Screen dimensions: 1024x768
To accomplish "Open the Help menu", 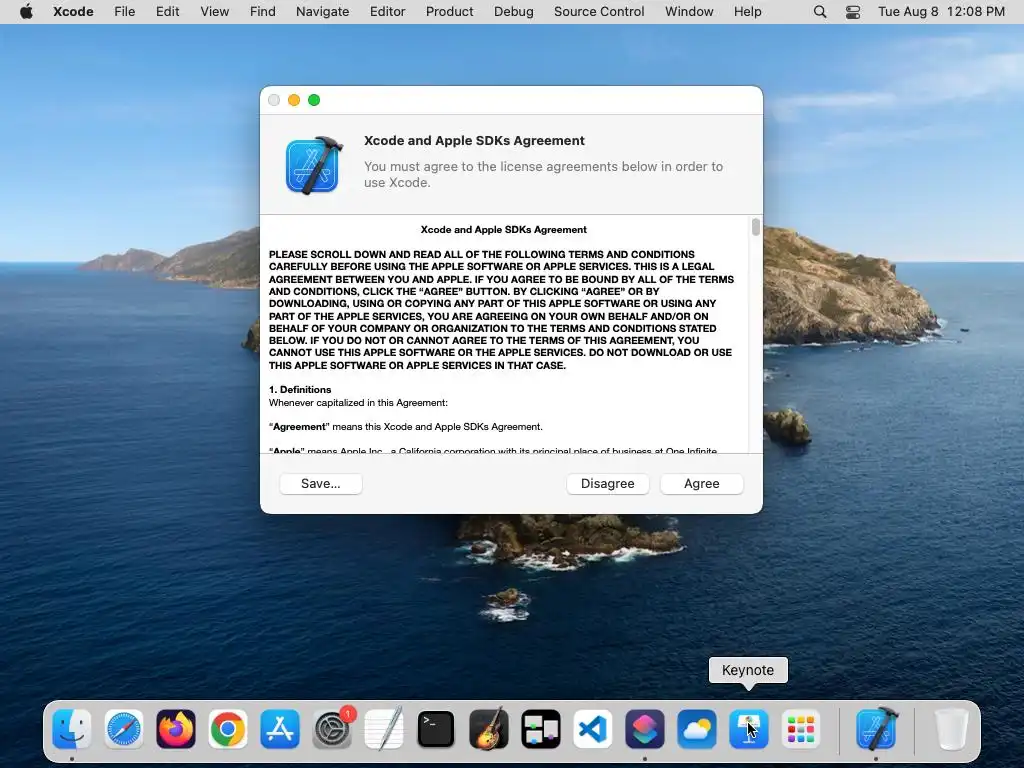I will (x=747, y=11).
